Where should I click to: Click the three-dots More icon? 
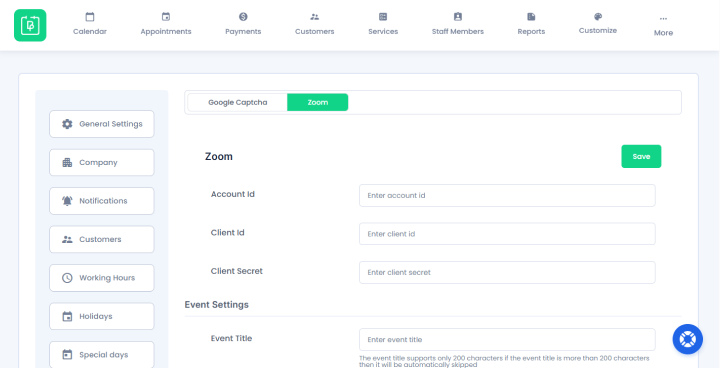point(663,19)
